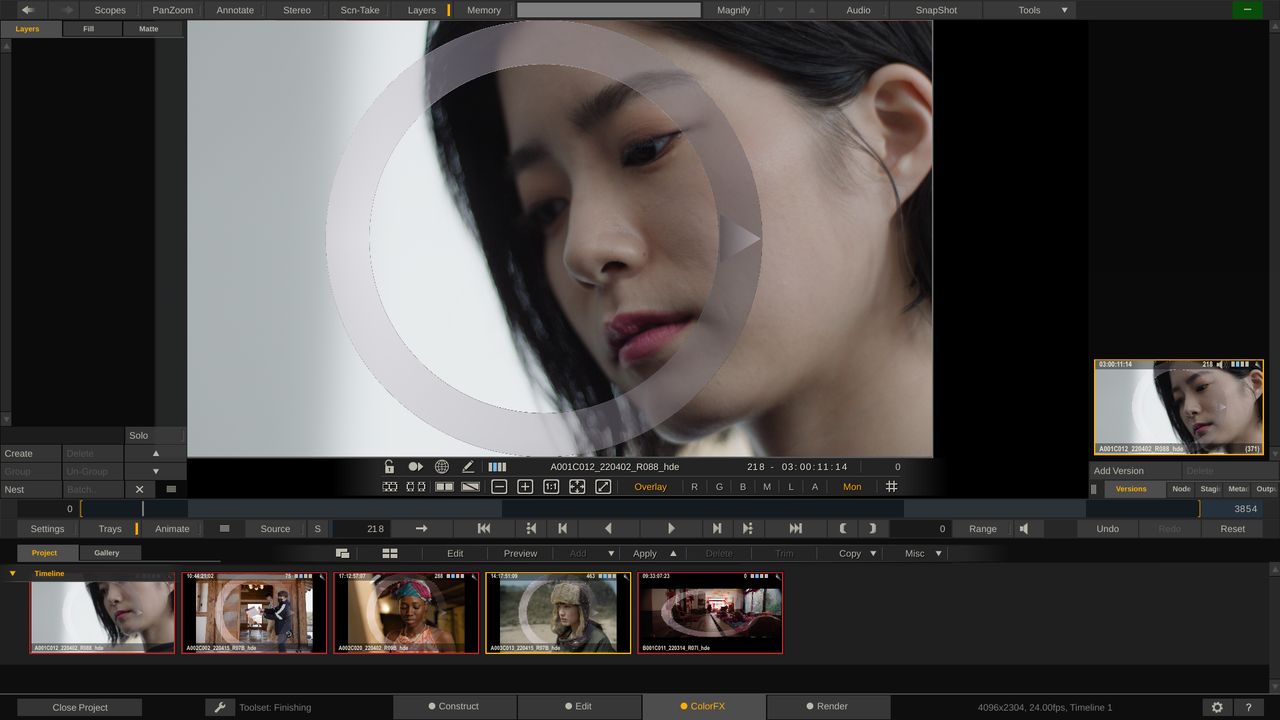Toggle the Mon monitor output
Image resolution: width=1280 pixels, height=720 pixels.
tap(852, 487)
